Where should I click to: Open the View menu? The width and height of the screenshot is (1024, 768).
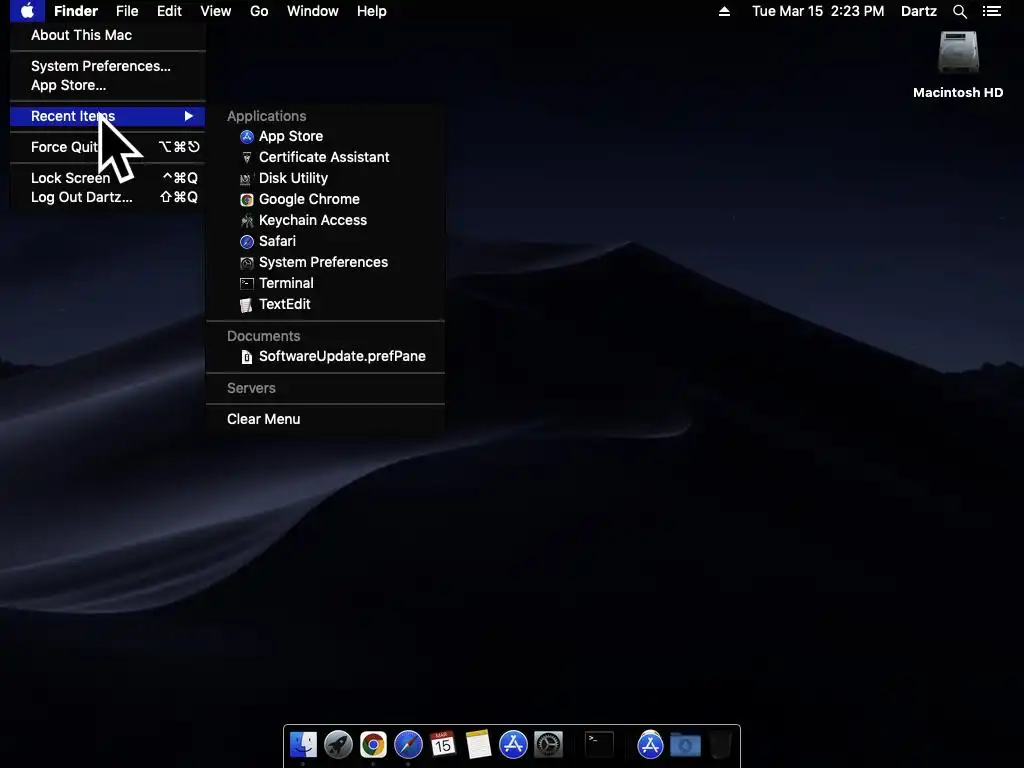[216, 11]
